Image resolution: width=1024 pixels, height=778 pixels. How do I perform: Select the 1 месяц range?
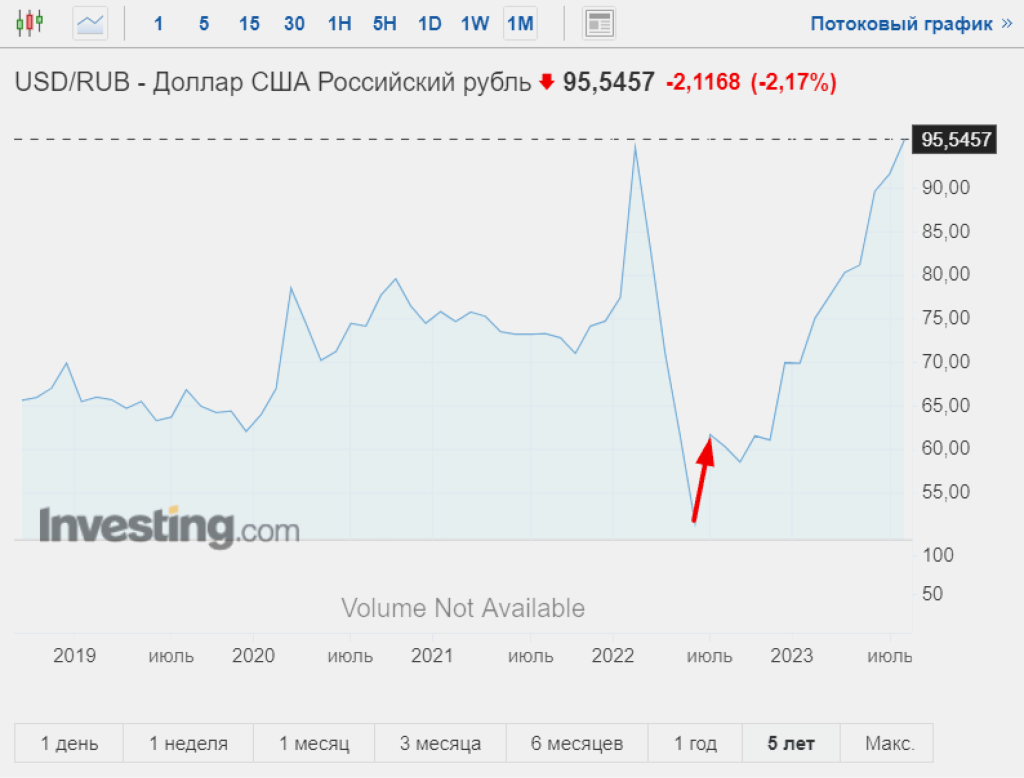point(314,743)
